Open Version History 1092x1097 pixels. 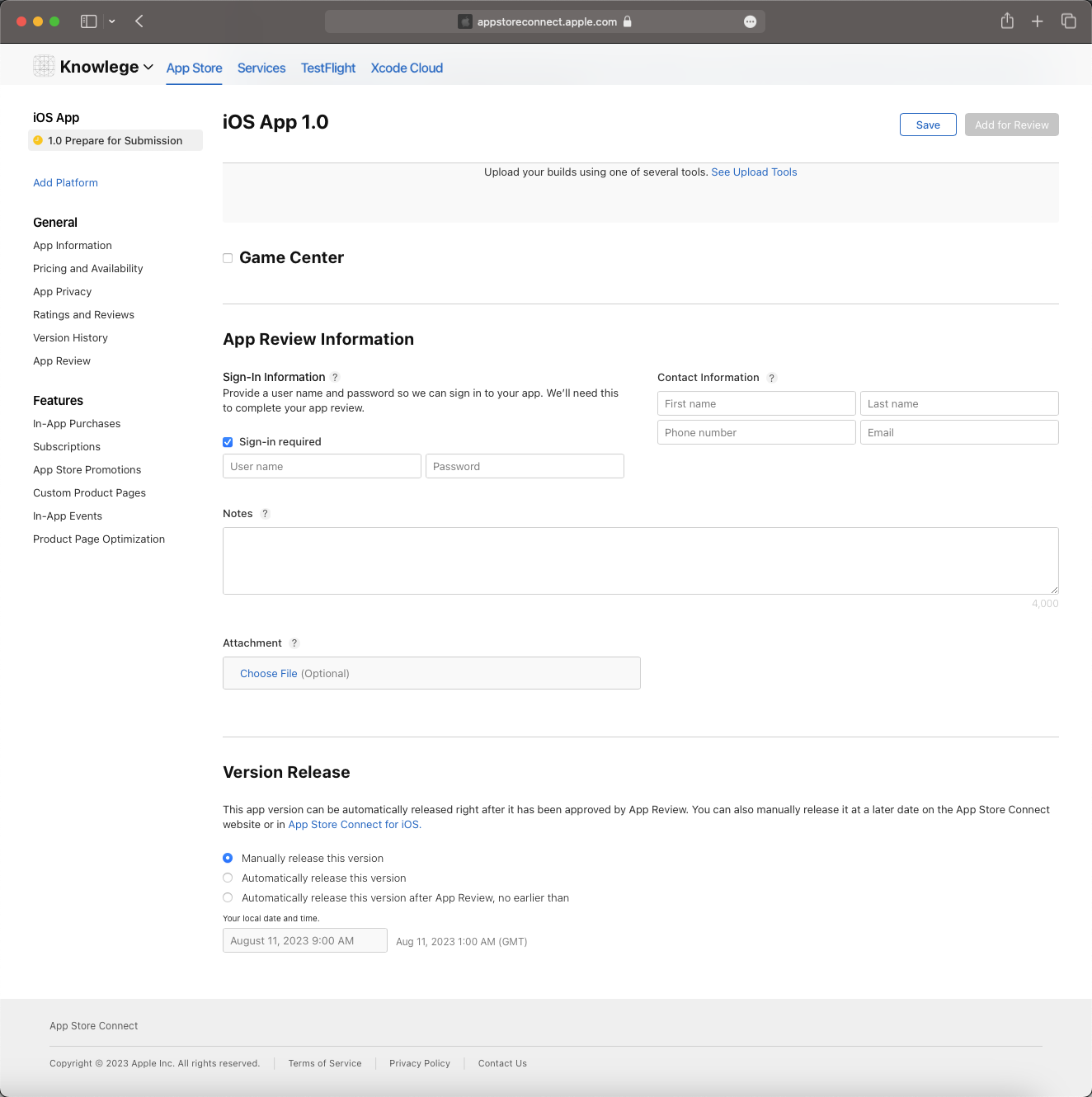coord(70,337)
